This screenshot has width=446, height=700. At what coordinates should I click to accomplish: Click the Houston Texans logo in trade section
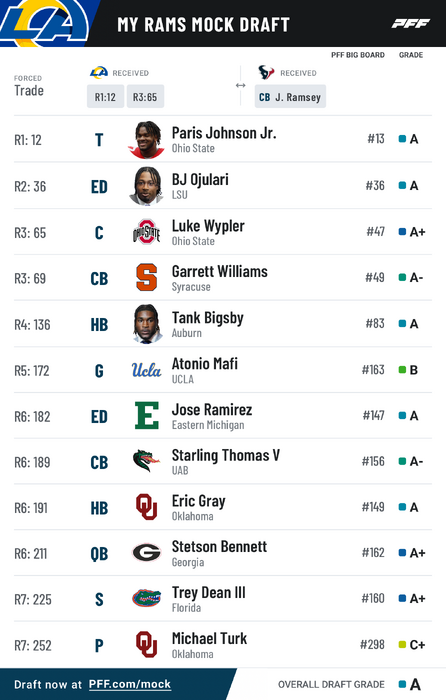click(x=266, y=72)
